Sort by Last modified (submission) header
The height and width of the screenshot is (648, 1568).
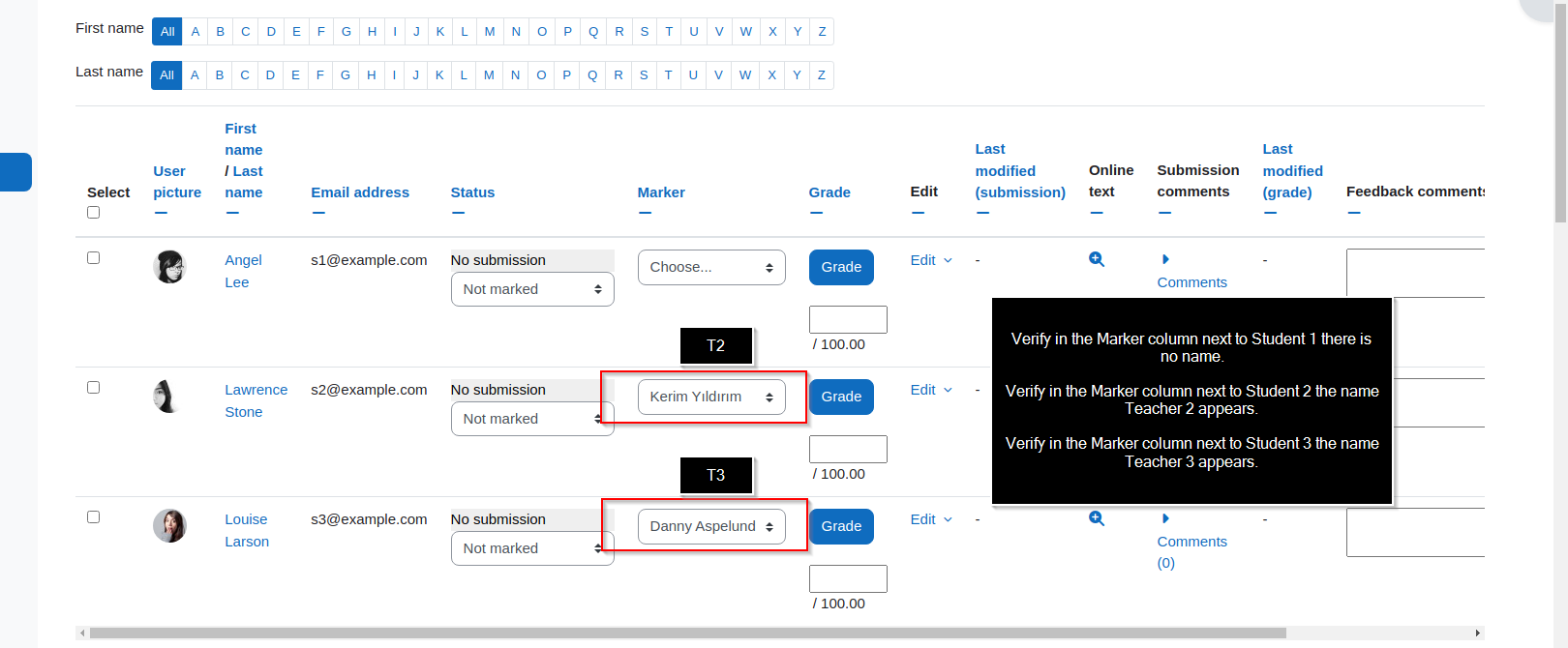[x=1020, y=170]
